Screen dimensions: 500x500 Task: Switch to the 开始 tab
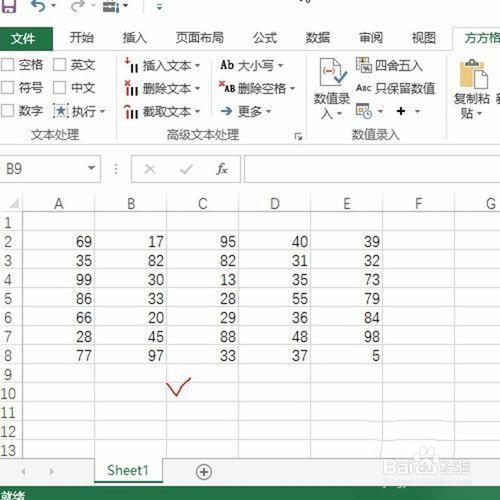tap(82, 38)
